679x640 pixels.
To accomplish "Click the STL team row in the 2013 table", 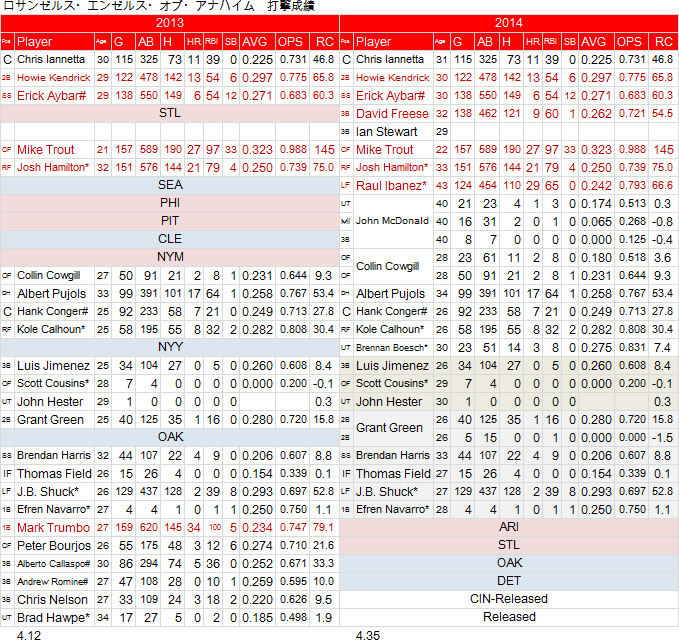I will pos(170,113).
